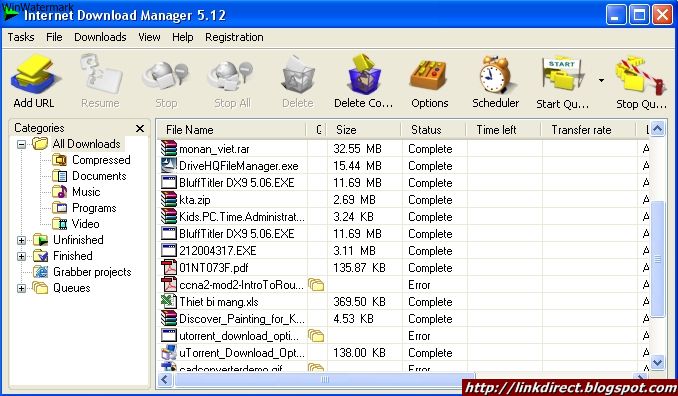The height and width of the screenshot is (396, 678).
Task: Click the vertical scrollbar down arrow
Action: (657, 362)
